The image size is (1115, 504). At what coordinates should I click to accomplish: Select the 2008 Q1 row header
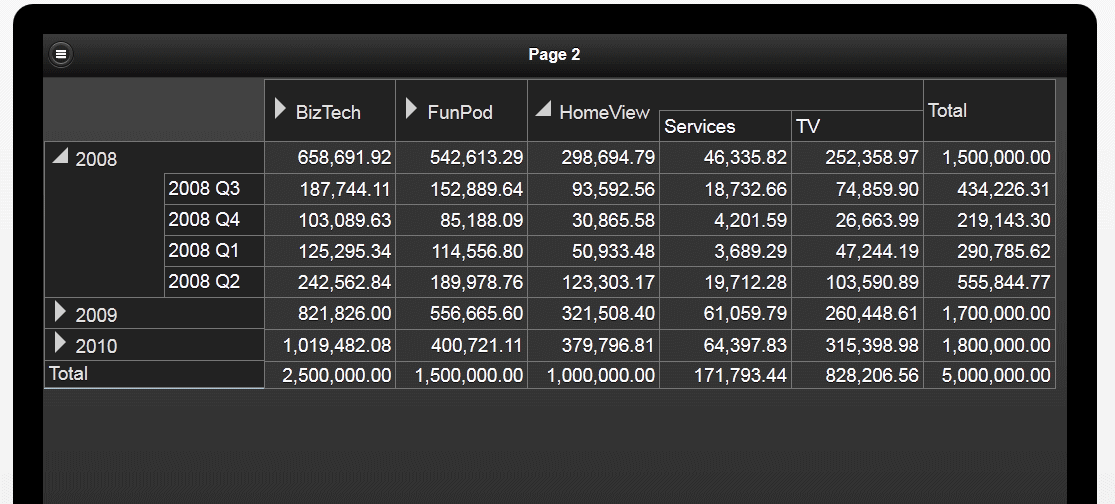214,251
